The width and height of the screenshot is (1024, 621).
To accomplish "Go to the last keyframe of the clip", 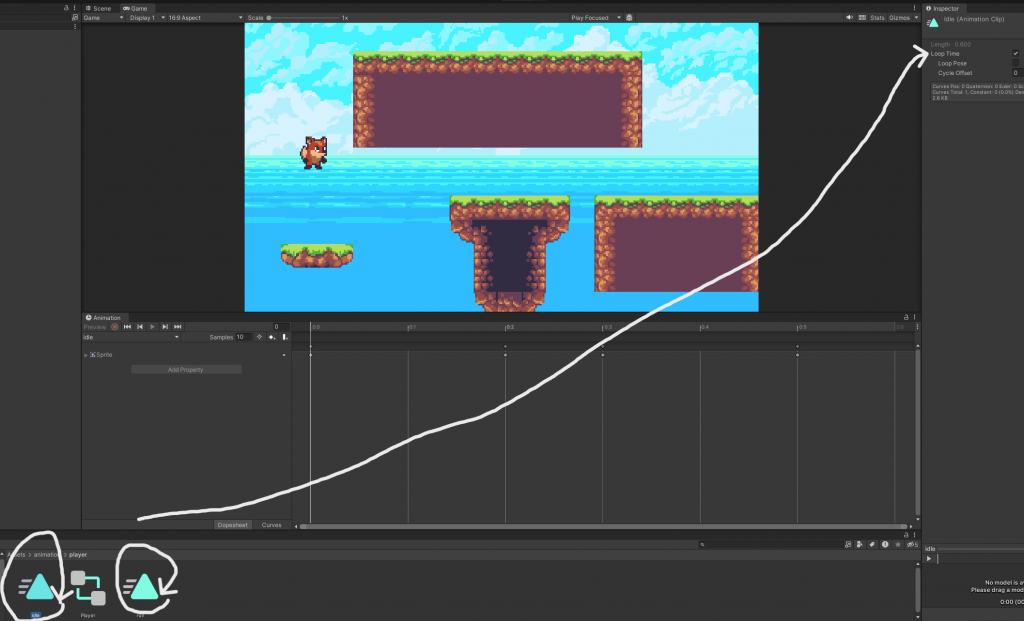I will point(178,327).
